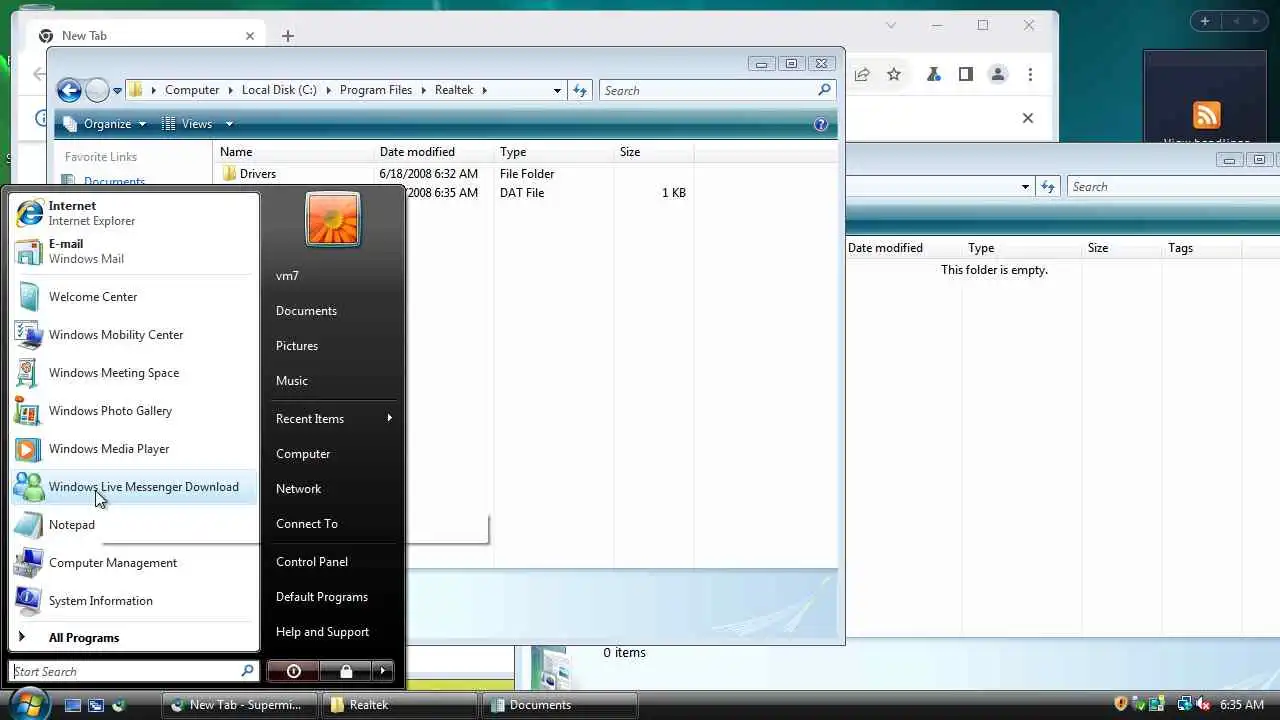The image size is (1280, 720).
Task: Sort by Size column in Realtek window
Action: (654, 152)
